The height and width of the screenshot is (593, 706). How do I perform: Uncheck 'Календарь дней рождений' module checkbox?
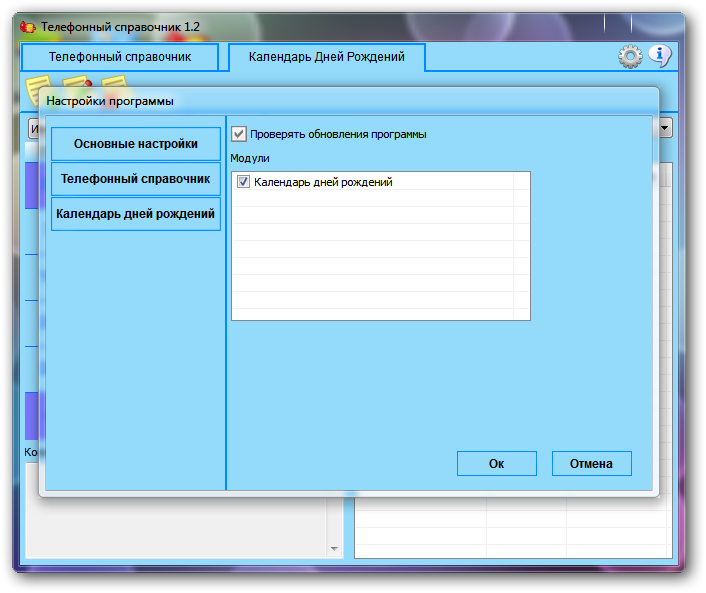(243, 182)
